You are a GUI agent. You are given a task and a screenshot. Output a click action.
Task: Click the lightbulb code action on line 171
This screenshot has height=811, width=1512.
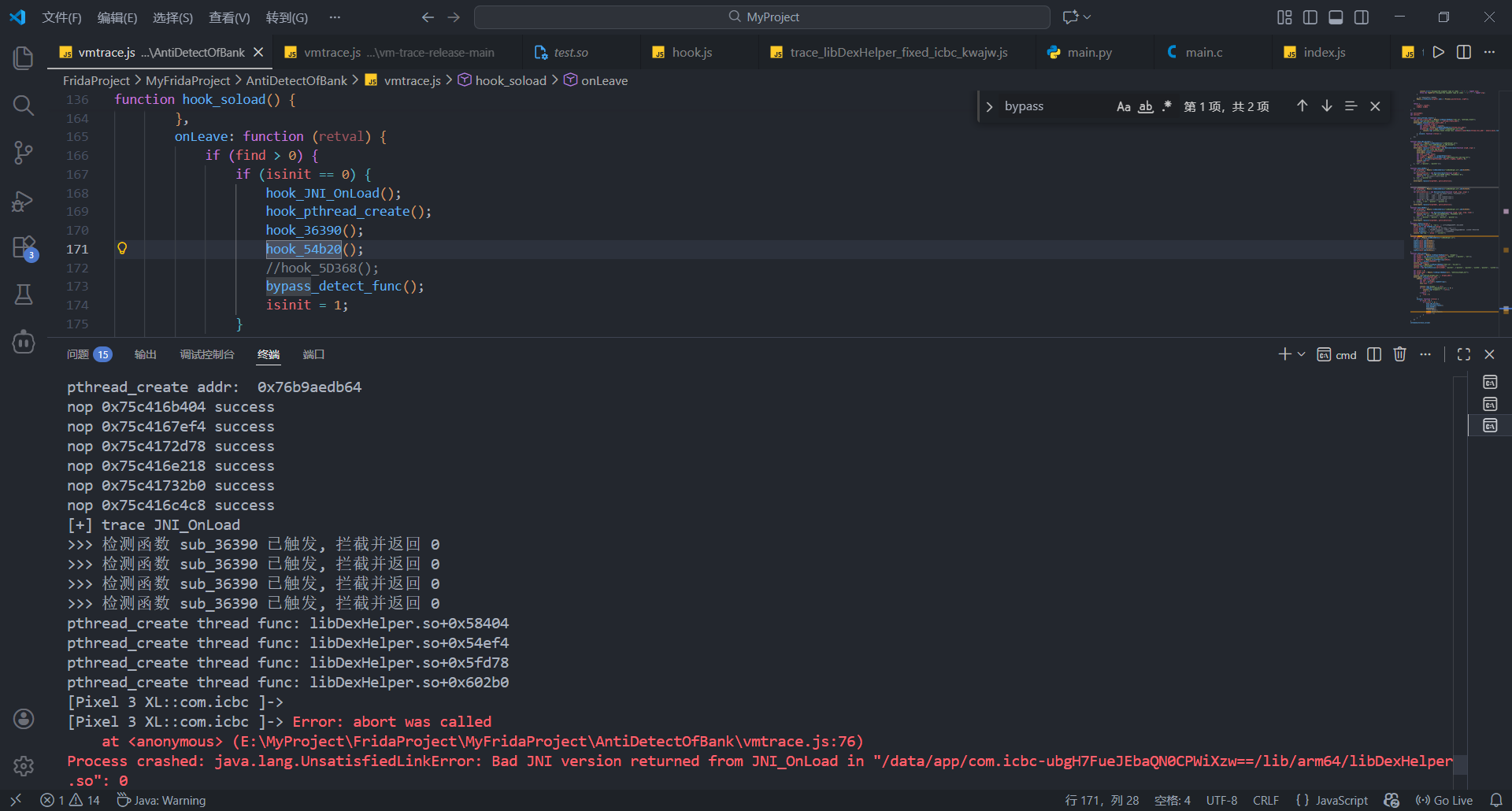[x=122, y=248]
